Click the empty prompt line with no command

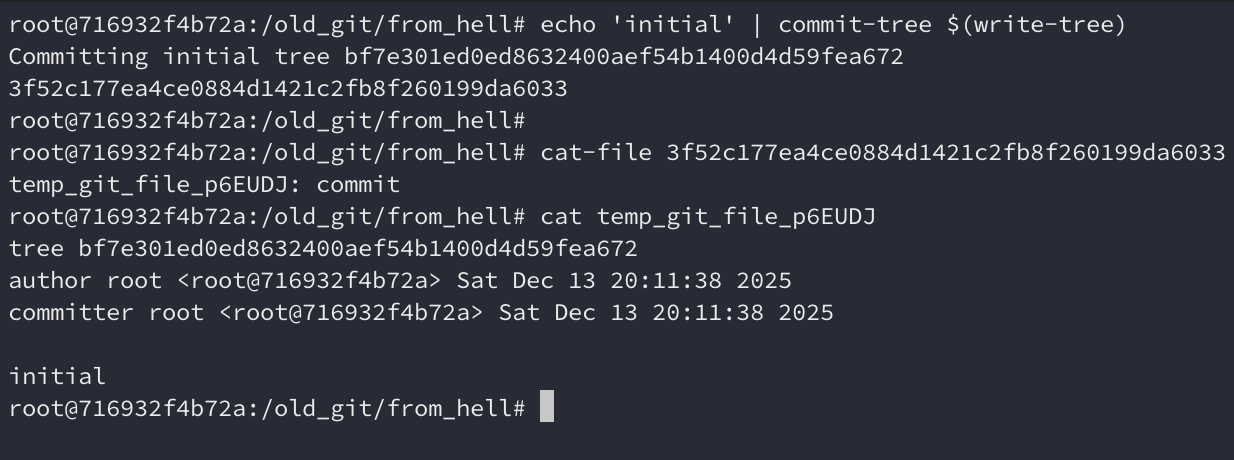pyautogui.click(x=267, y=121)
